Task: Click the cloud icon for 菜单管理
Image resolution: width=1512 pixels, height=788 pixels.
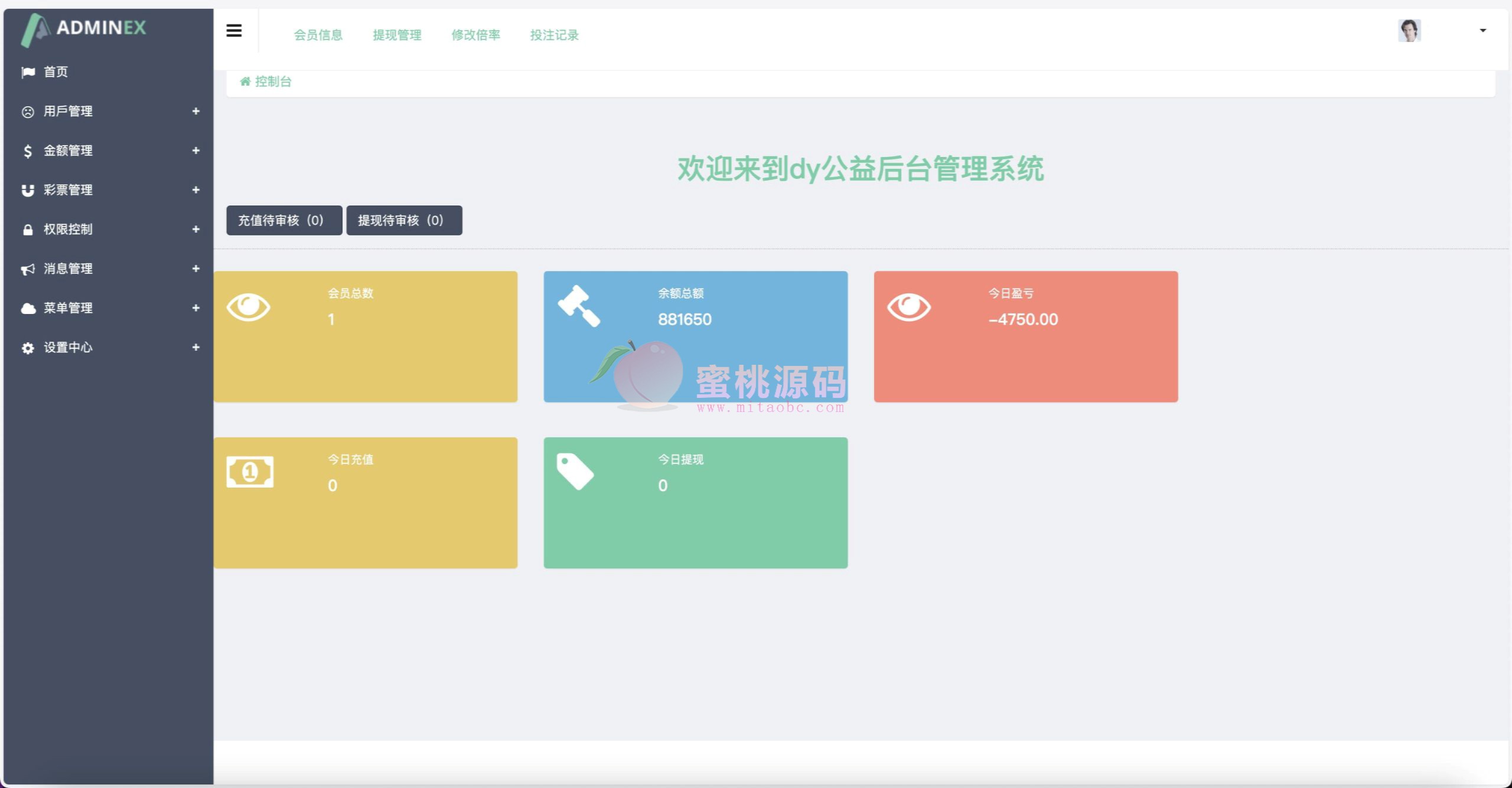Action: tap(28, 308)
